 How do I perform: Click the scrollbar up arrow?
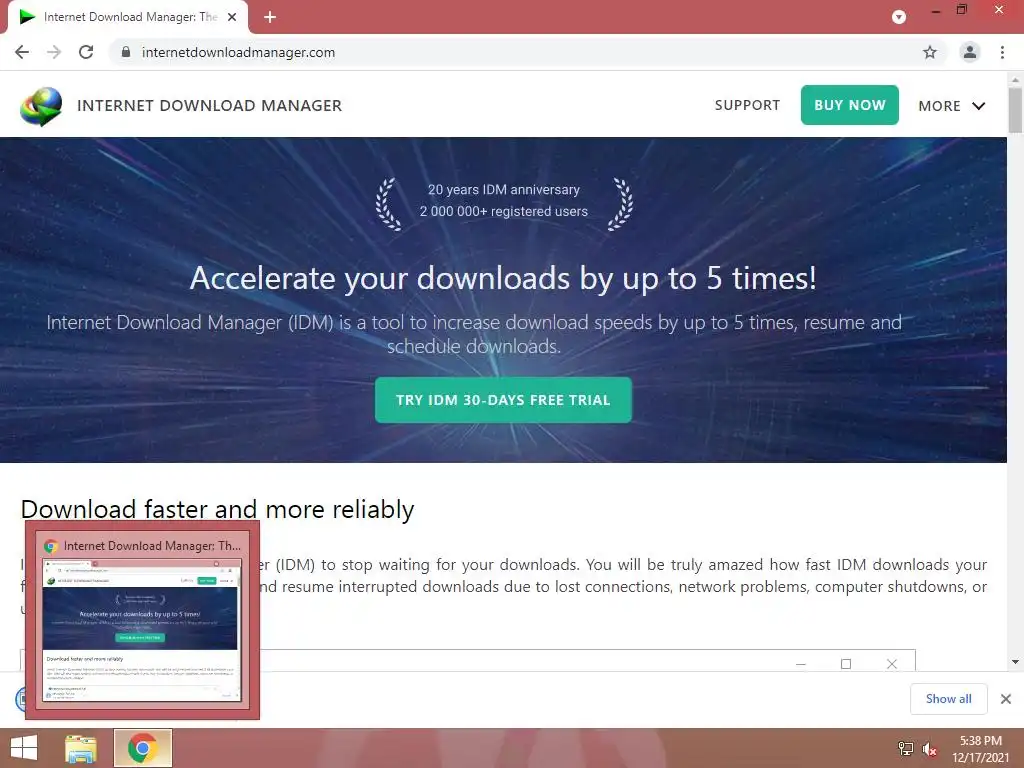[1015, 79]
